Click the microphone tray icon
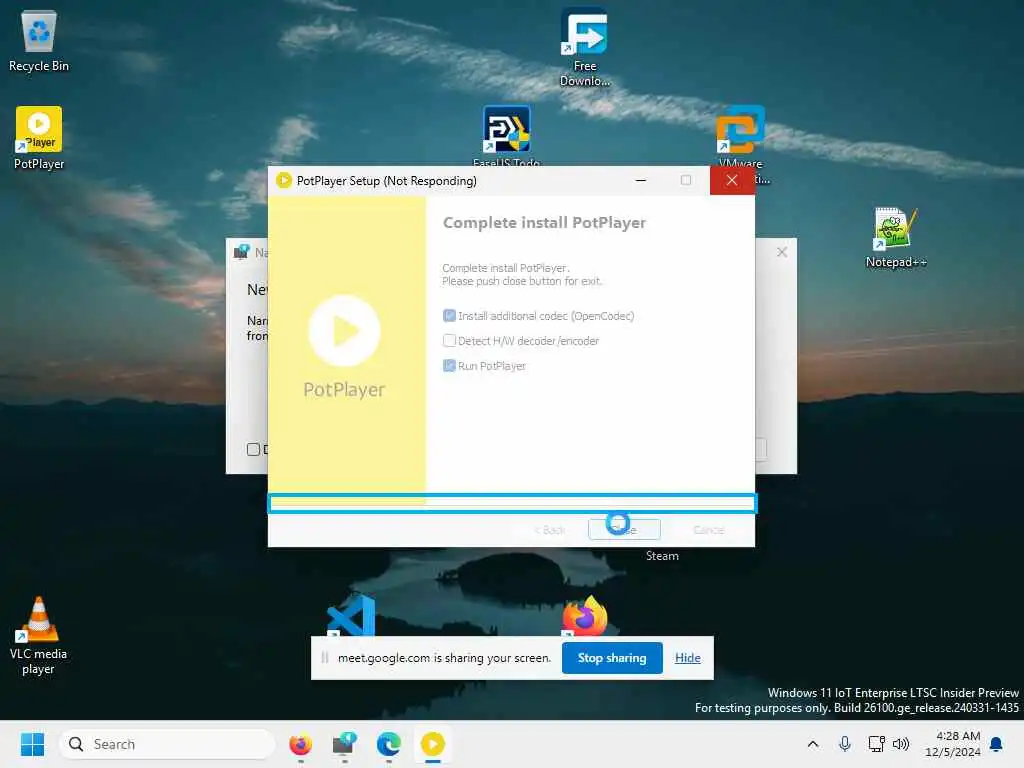This screenshot has width=1024, height=768. [844, 744]
